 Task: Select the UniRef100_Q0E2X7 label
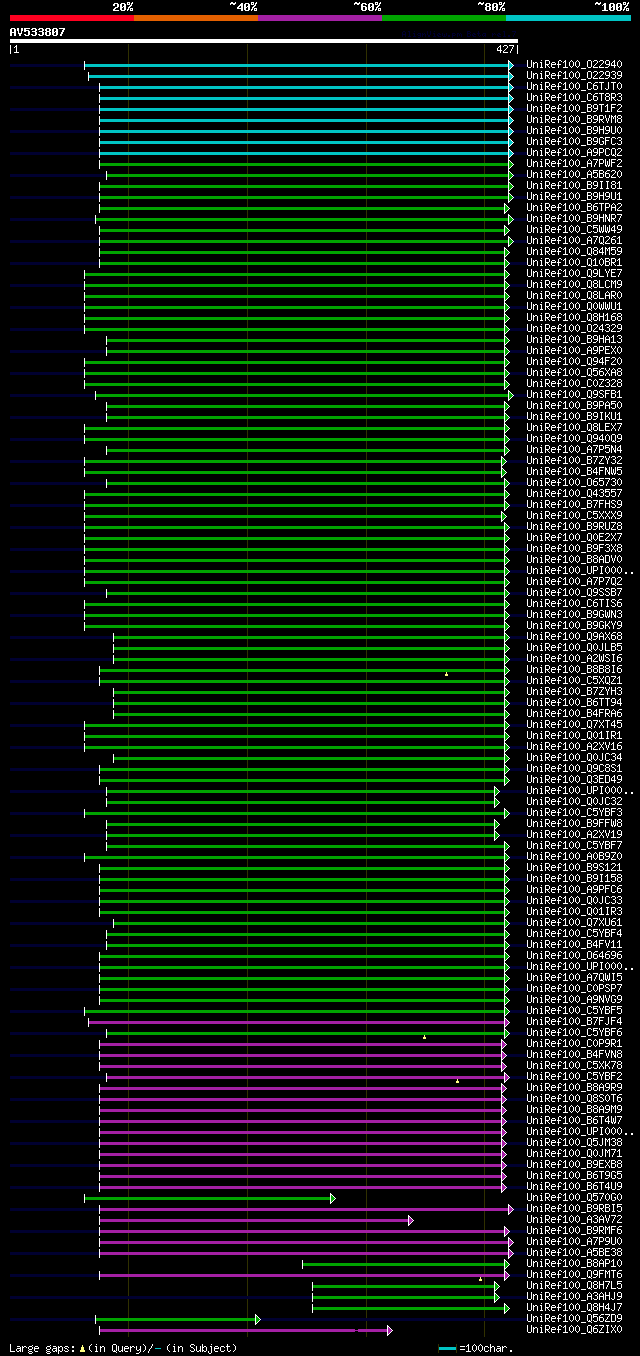tap(574, 537)
